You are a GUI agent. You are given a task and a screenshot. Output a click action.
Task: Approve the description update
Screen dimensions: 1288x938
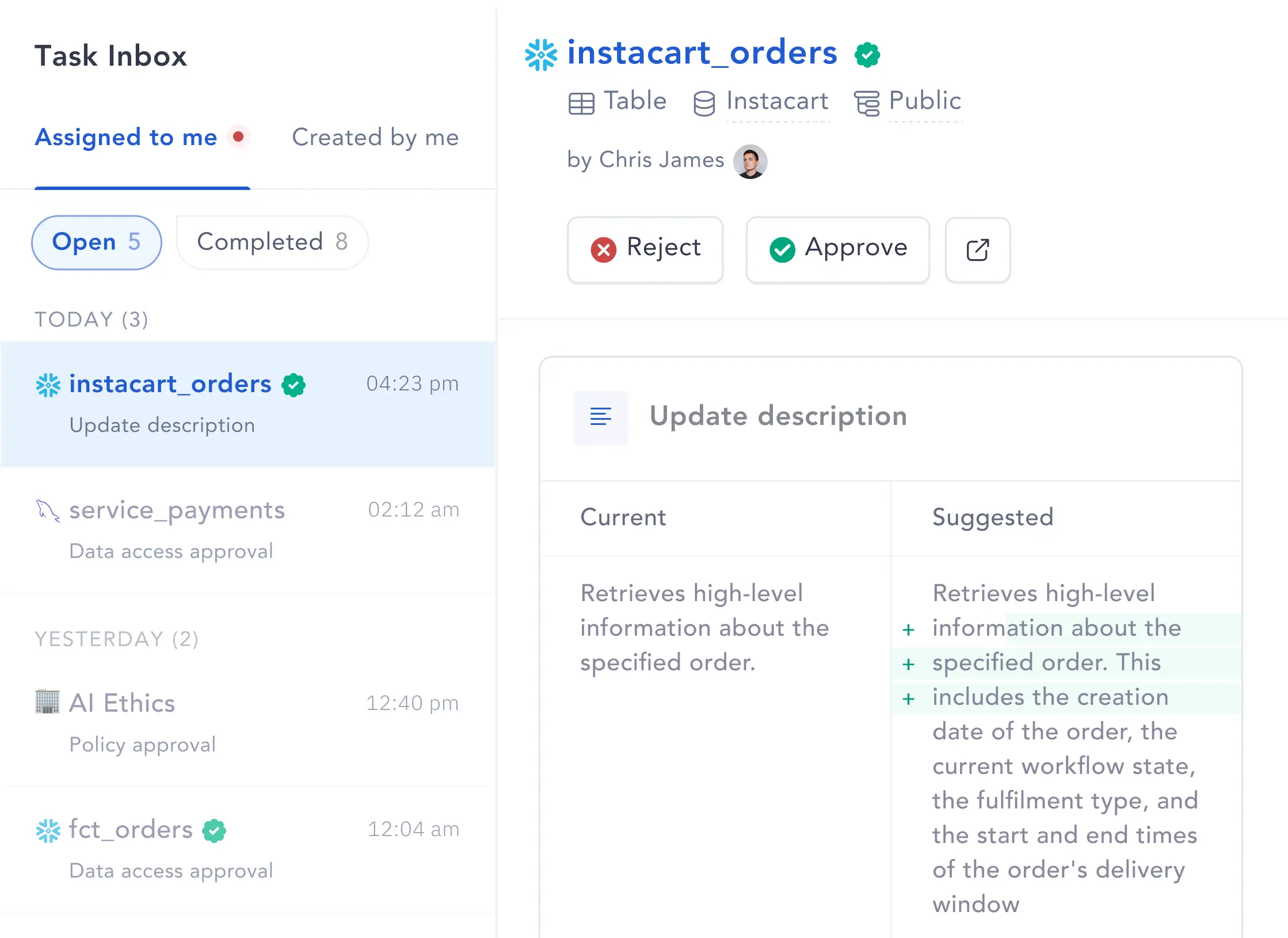[x=837, y=249]
